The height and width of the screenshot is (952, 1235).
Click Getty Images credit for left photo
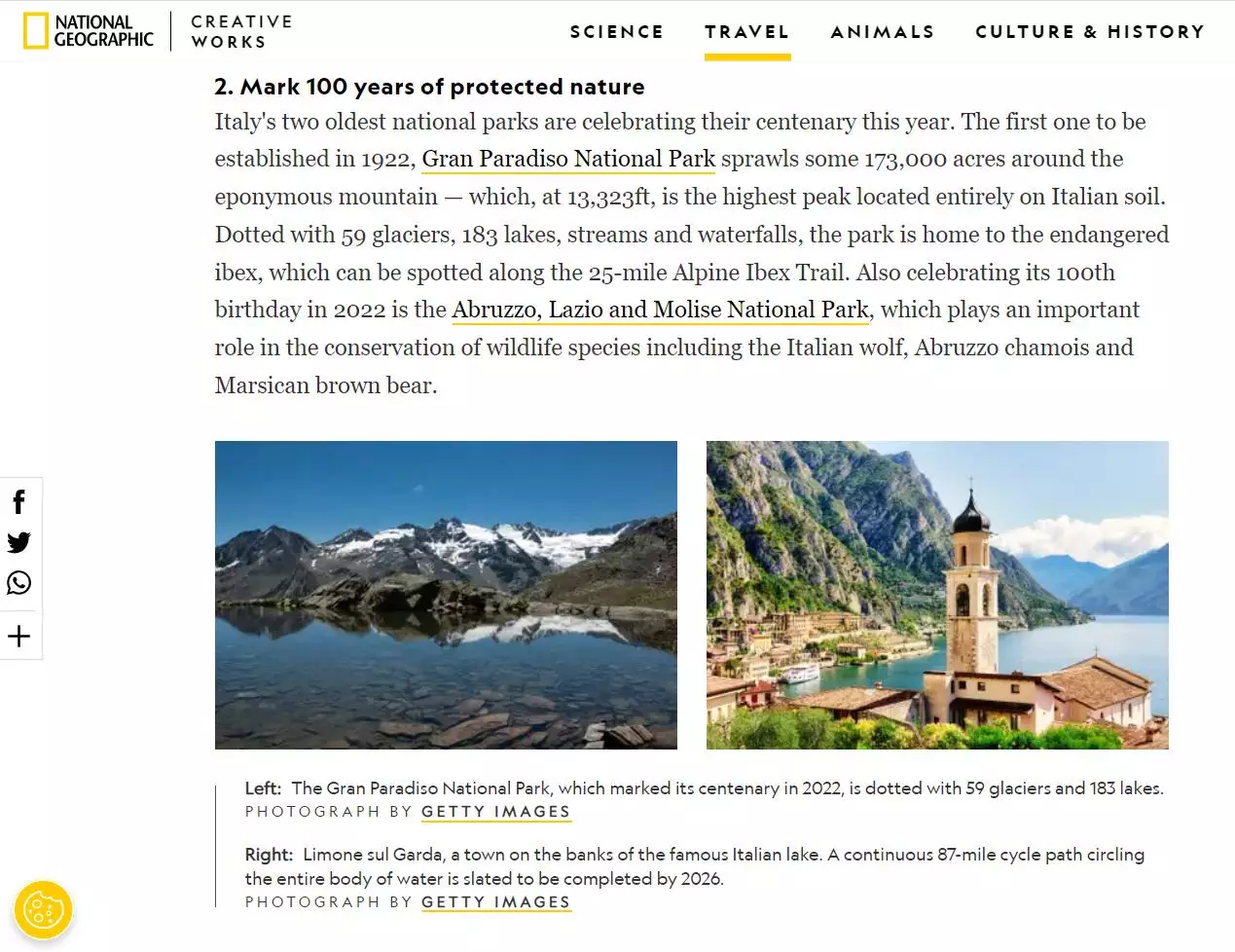pos(495,812)
